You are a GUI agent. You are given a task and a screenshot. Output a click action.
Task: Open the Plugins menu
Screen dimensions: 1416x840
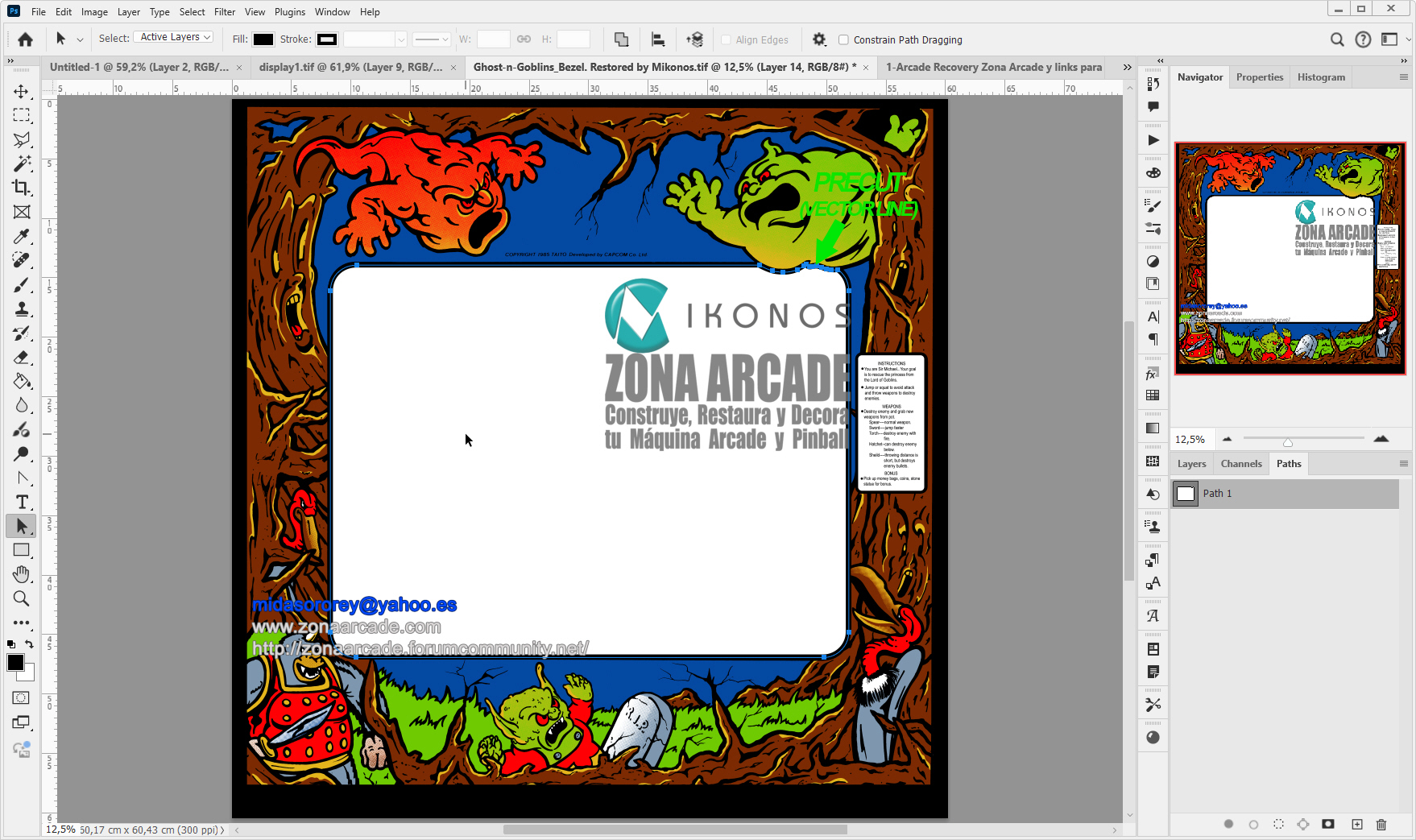click(x=290, y=12)
